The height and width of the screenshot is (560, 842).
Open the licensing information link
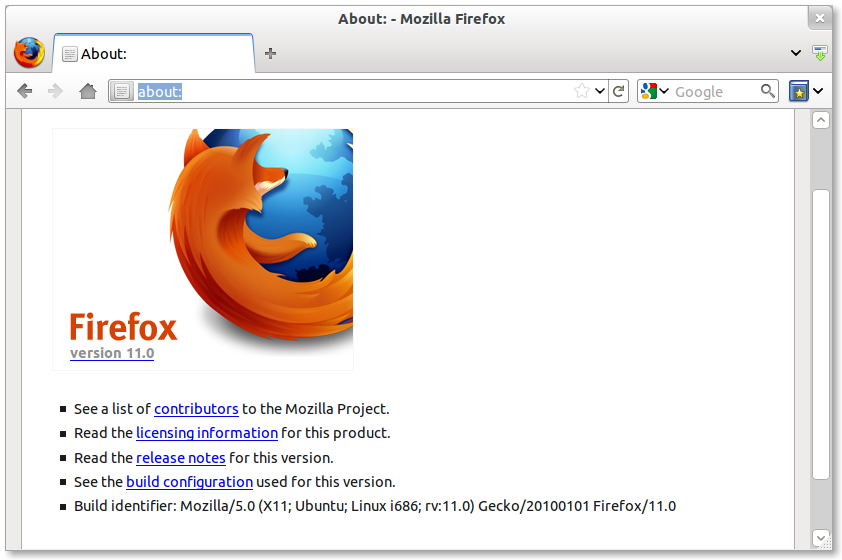[x=207, y=433]
